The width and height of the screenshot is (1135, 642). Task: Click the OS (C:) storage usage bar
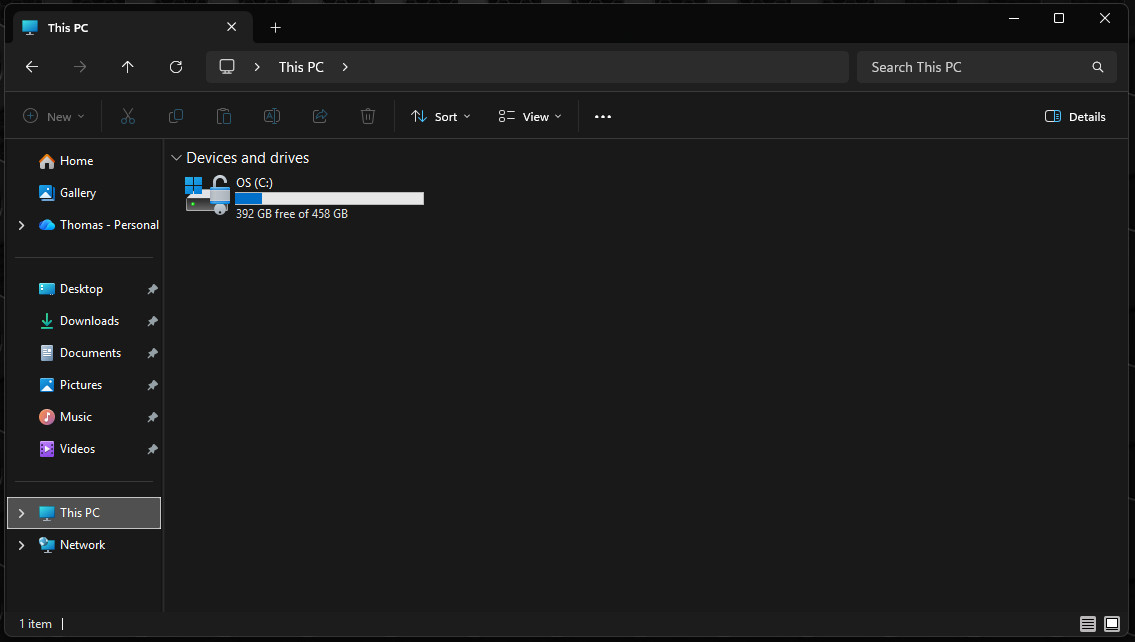click(329, 198)
